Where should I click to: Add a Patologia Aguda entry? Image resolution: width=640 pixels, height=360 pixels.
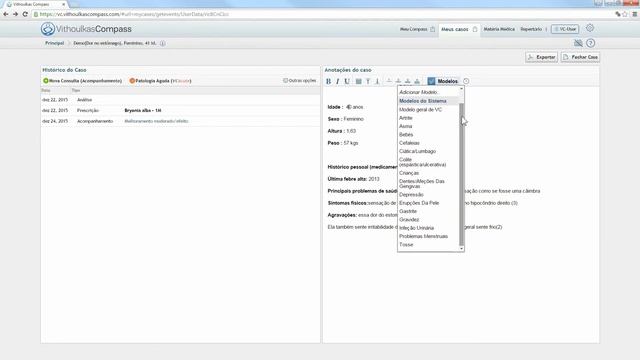tap(160, 81)
